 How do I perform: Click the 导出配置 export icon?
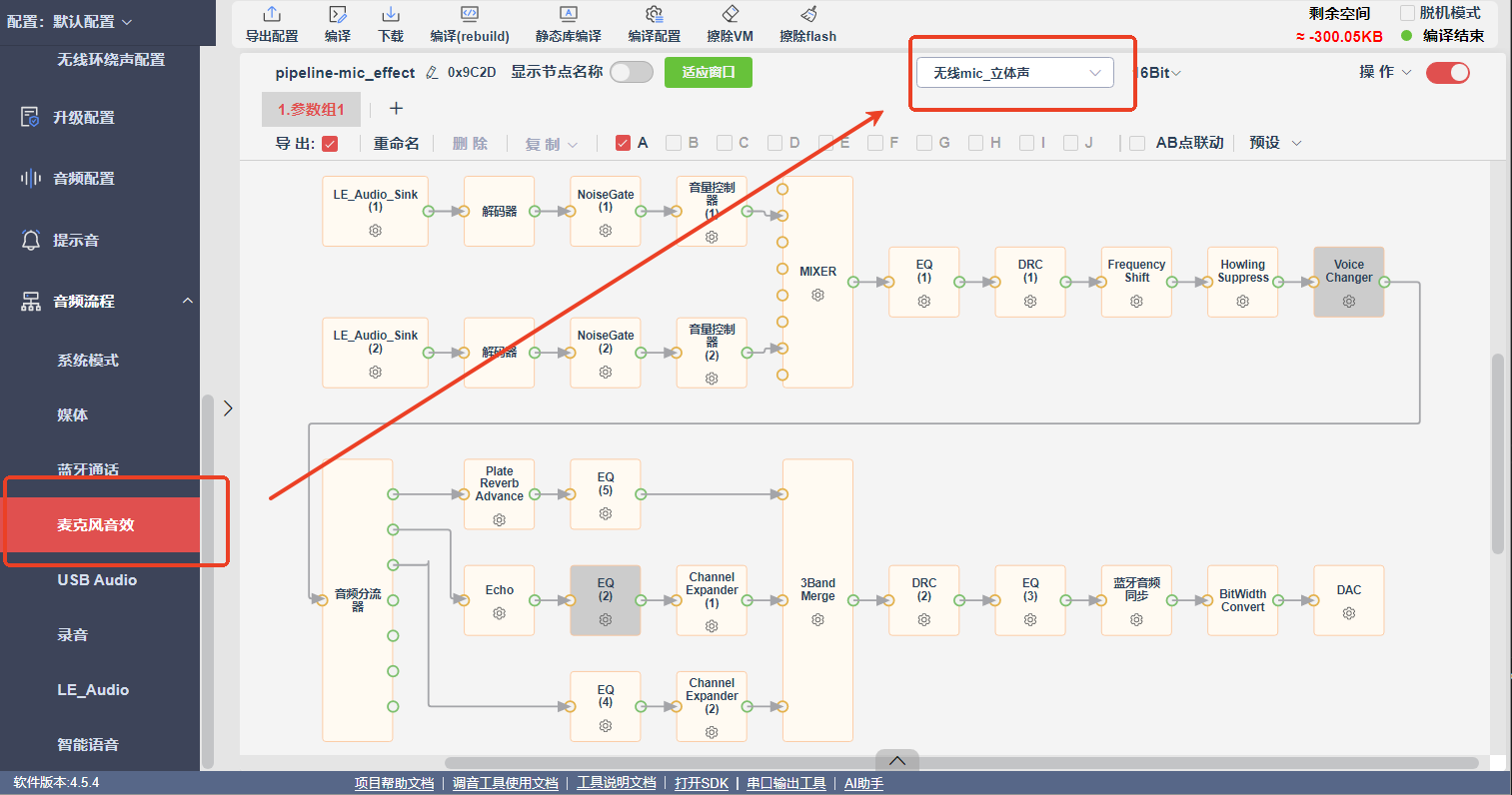coord(272,14)
